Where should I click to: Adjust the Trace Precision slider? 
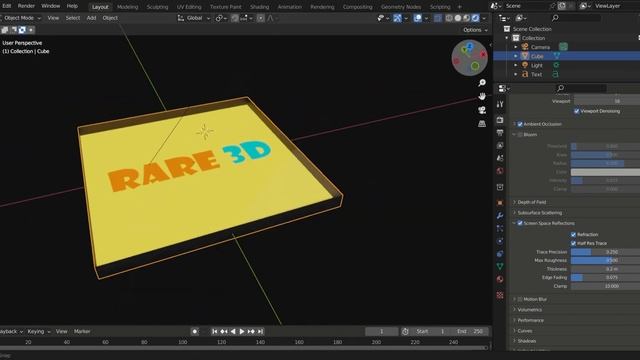[x=605, y=252]
